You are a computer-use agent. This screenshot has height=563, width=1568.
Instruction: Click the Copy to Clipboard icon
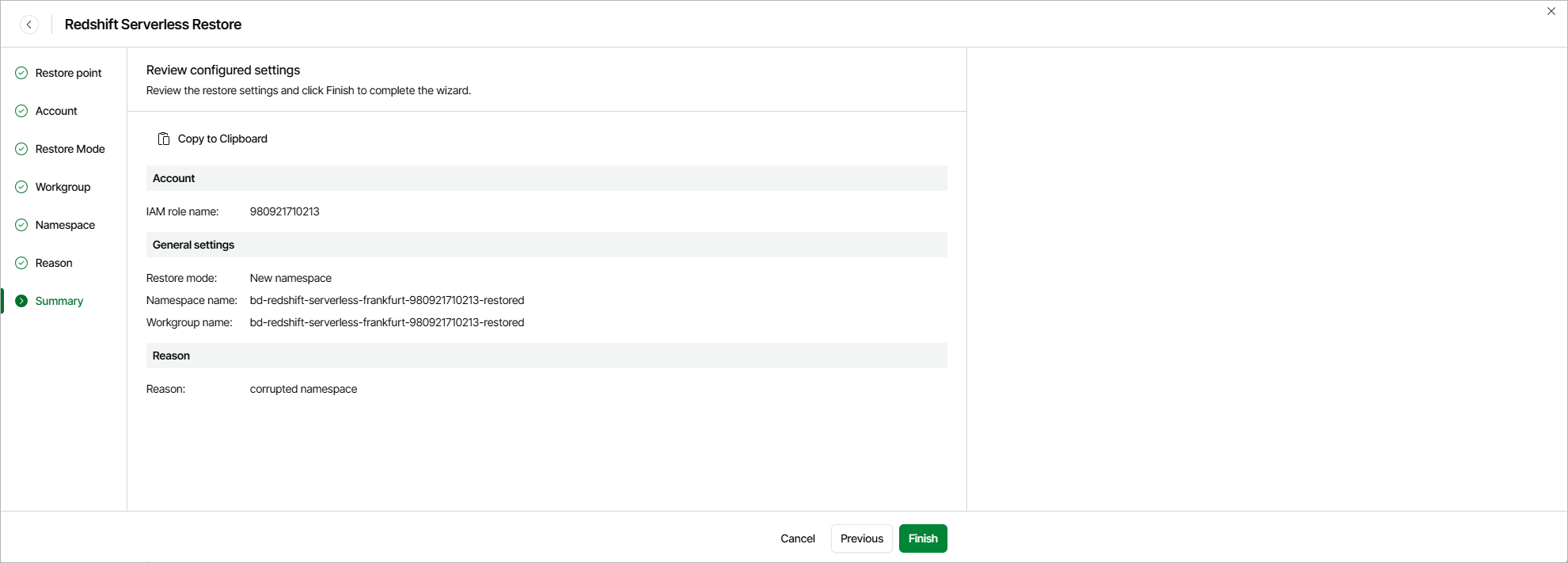pyautogui.click(x=164, y=139)
